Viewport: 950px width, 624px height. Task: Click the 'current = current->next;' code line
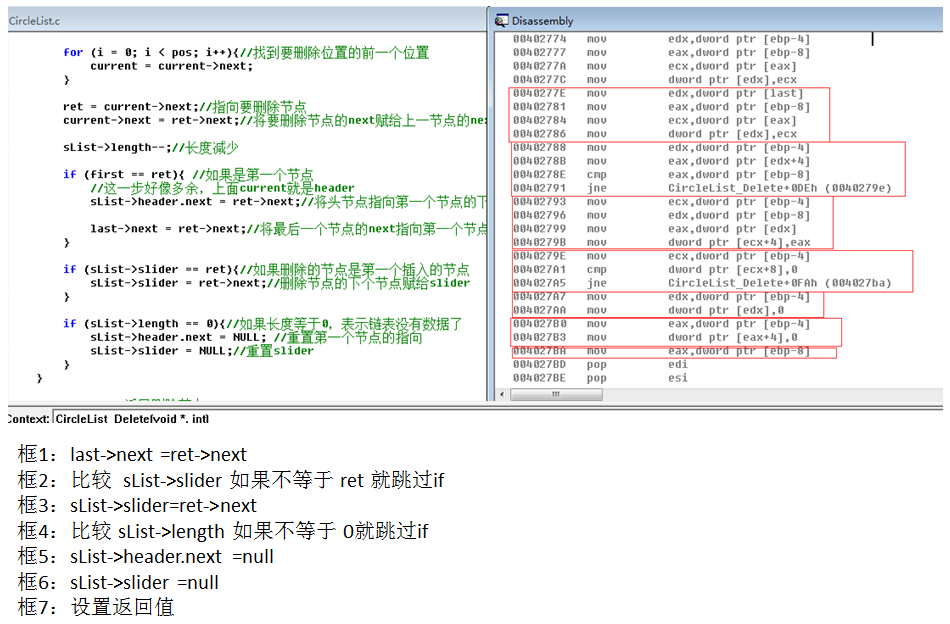171,66
